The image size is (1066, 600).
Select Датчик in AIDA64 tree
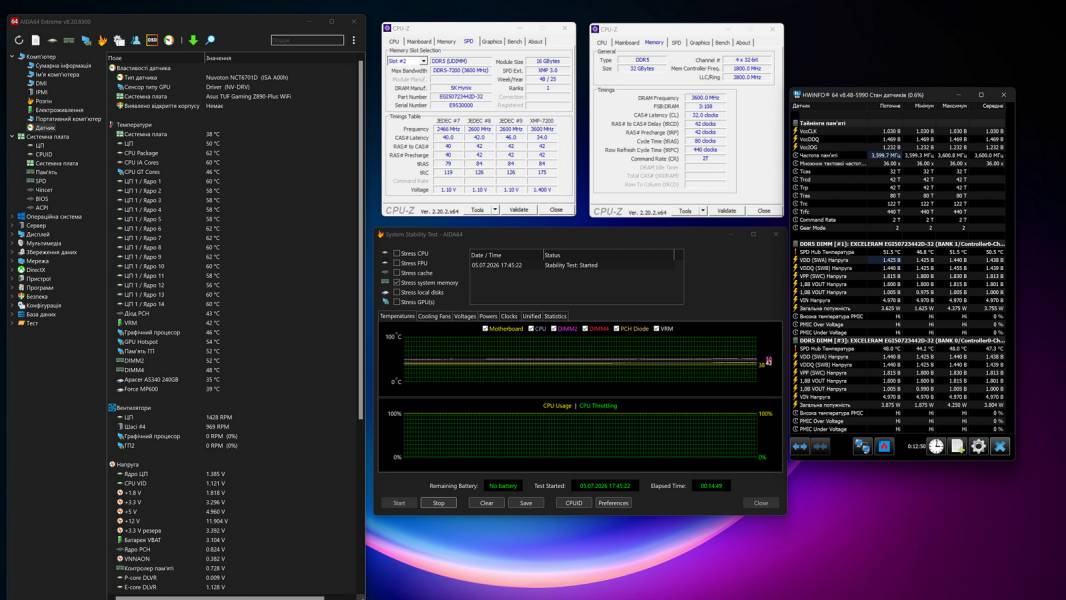(x=46, y=128)
